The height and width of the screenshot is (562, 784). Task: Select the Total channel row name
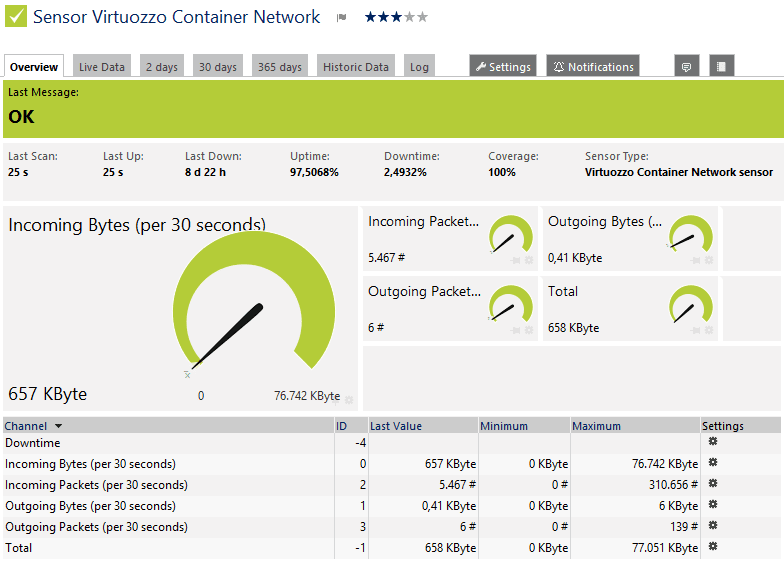(18, 548)
